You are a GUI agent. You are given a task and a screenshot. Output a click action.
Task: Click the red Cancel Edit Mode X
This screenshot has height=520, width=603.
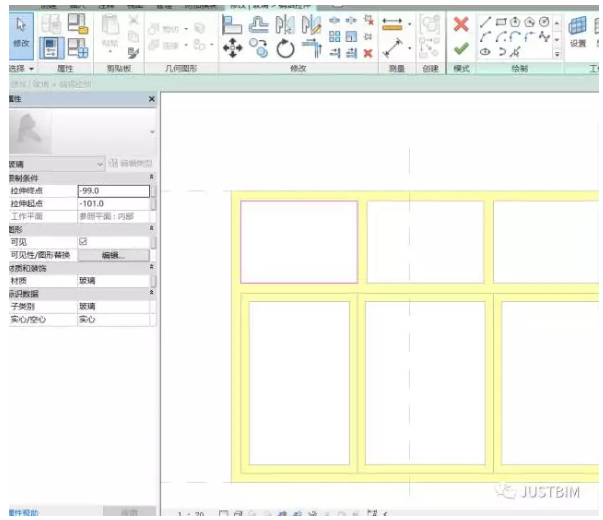coord(461,25)
